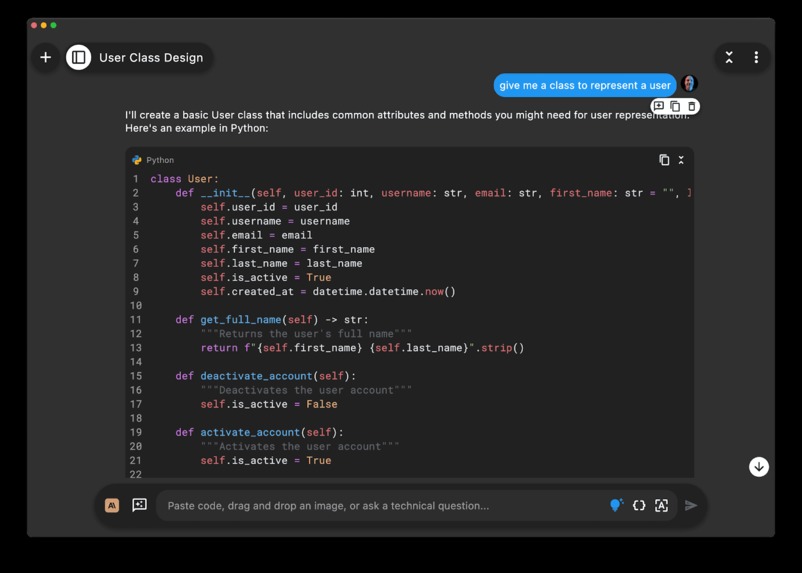Click the new-chat-from-message bubble icon
Viewport: 802px width, 573px height.
[659, 106]
